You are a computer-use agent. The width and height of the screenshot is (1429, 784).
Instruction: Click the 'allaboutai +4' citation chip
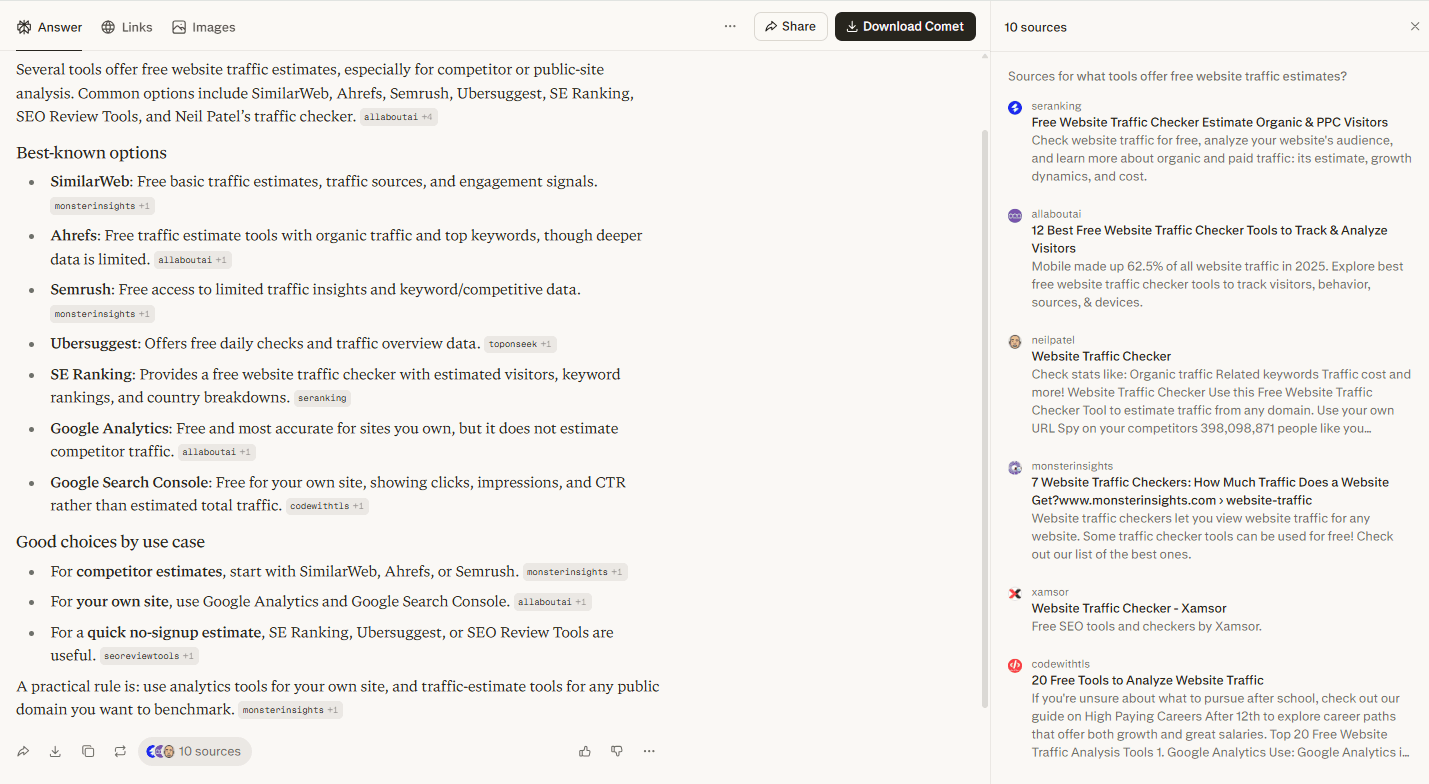[x=399, y=117]
